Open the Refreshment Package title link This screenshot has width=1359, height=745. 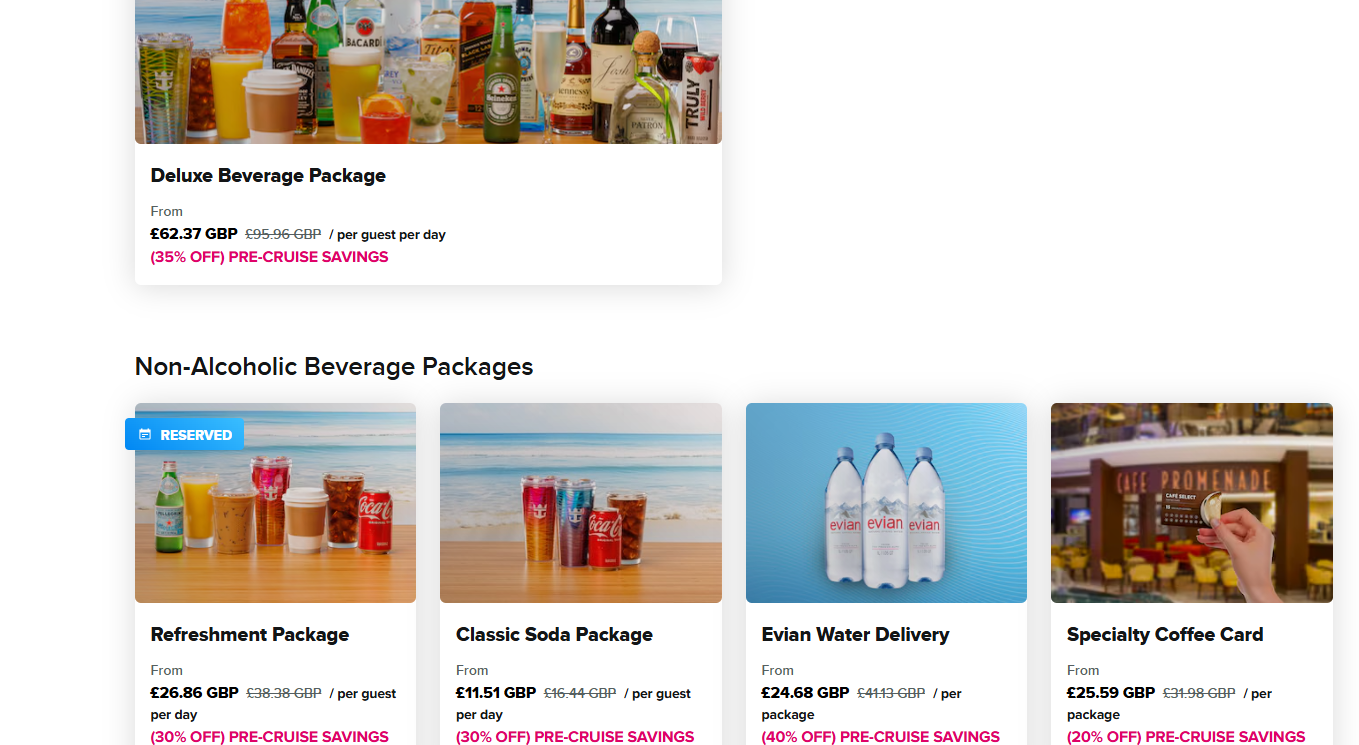pos(250,635)
